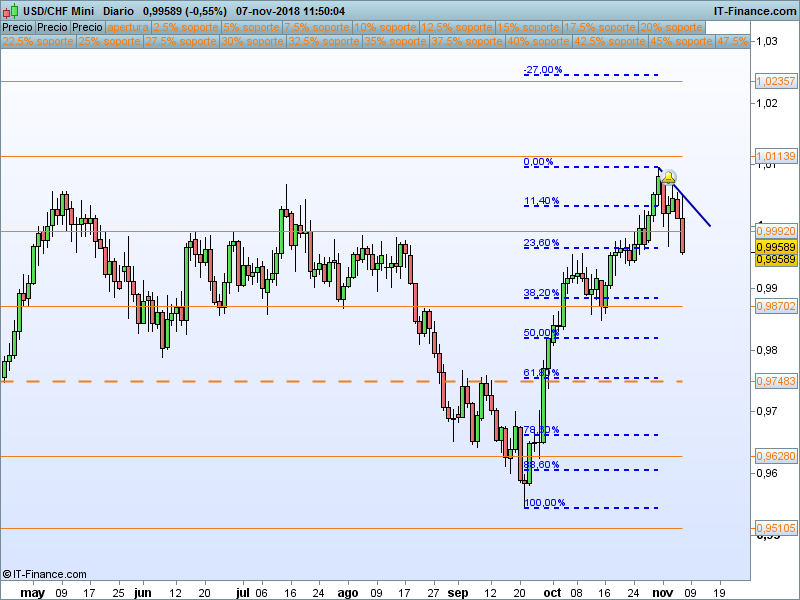Click the quote value 0,99589 (-0,55%)

pyautogui.click(x=185, y=11)
